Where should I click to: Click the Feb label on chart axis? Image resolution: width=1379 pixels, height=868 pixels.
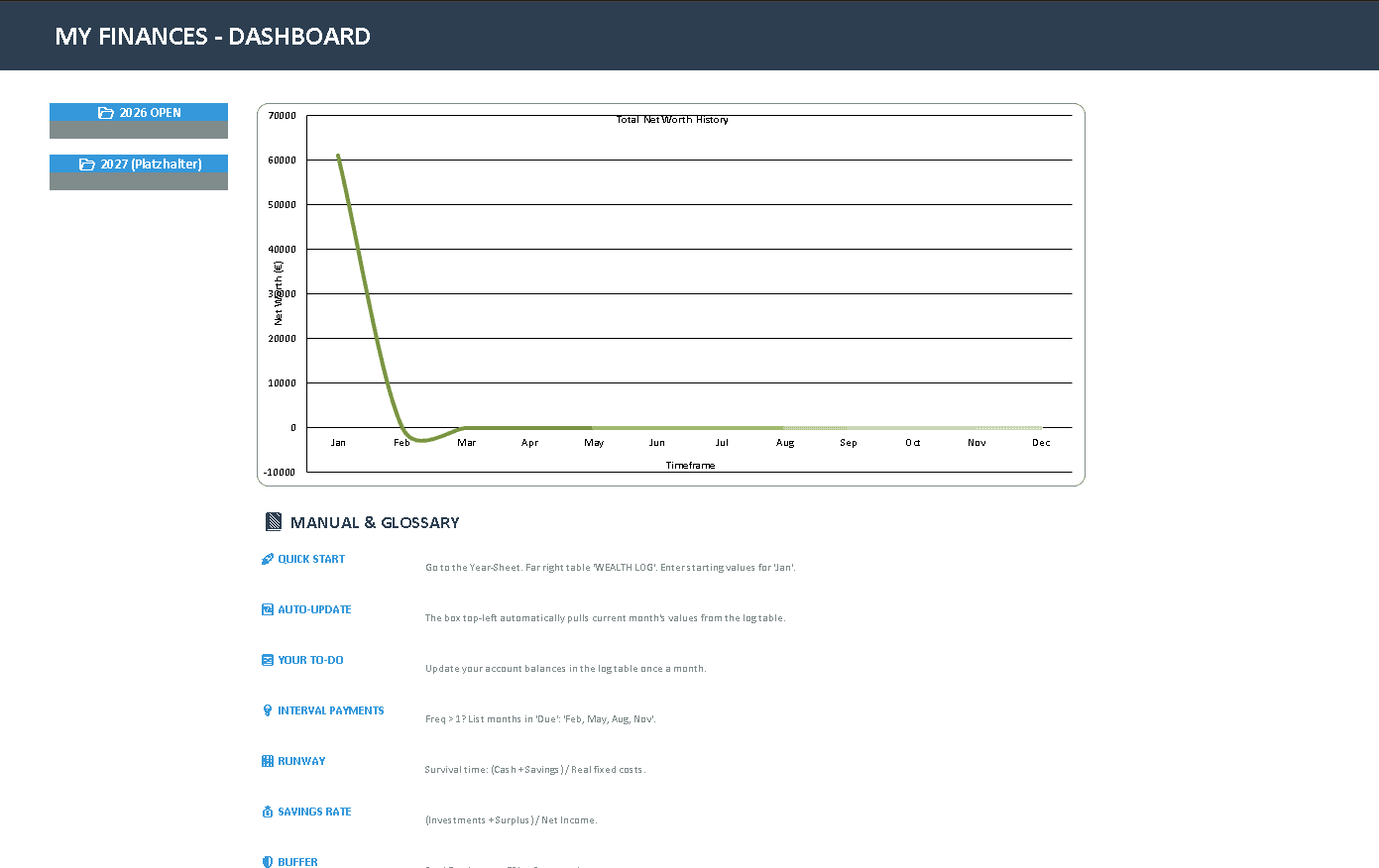coord(402,443)
